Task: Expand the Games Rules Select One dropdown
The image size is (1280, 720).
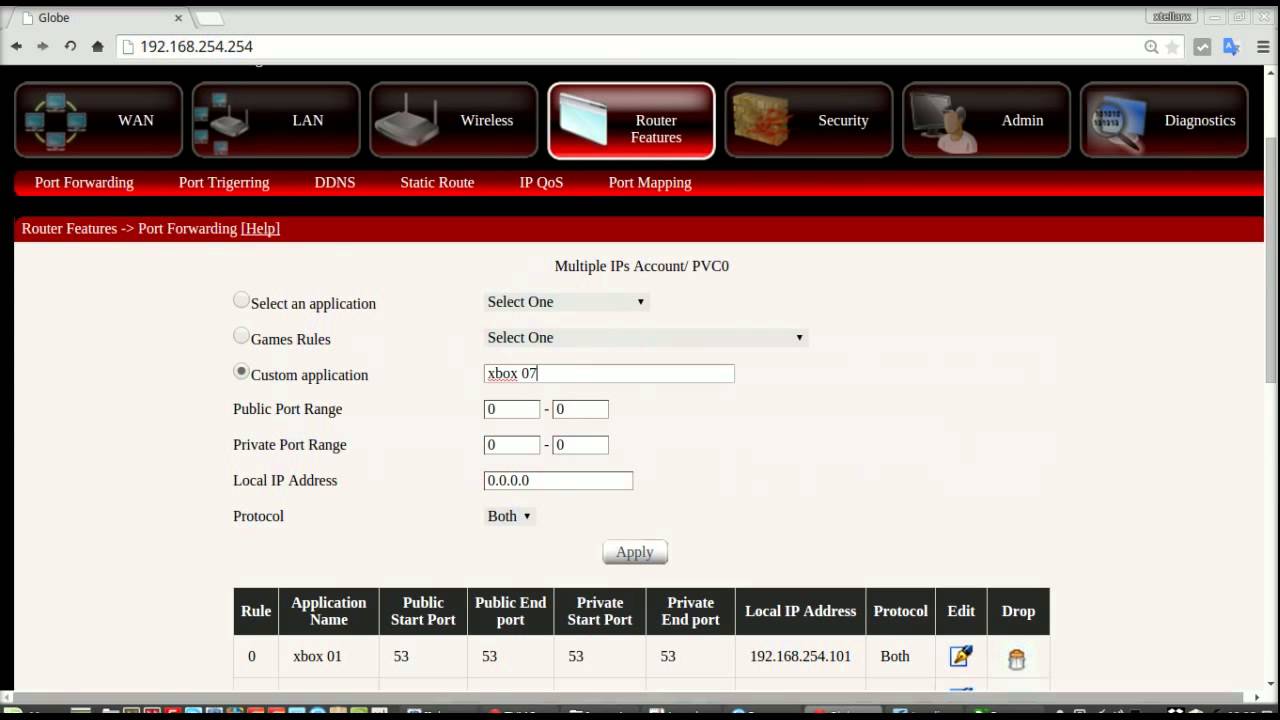Action: (x=646, y=338)
